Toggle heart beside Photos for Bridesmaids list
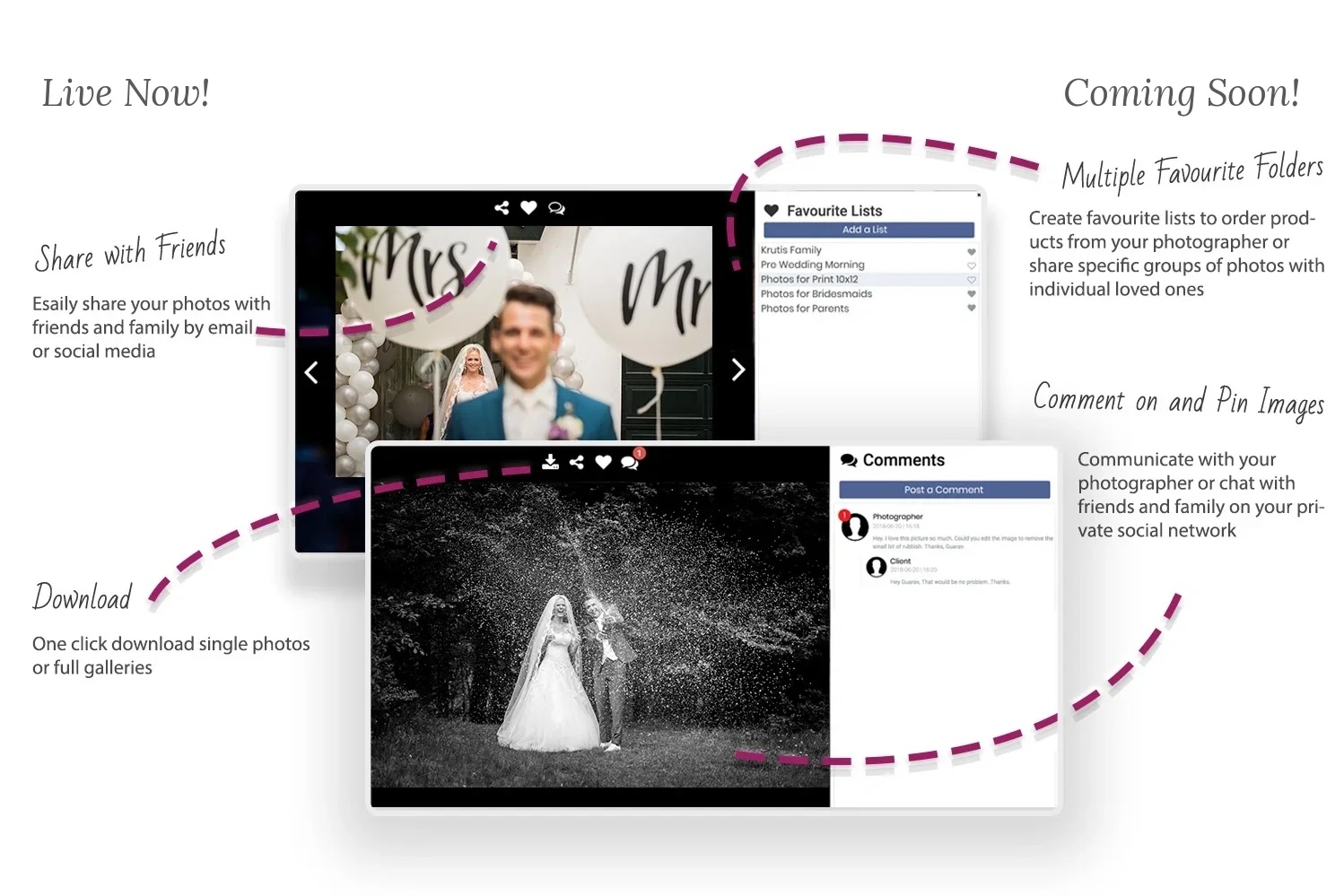This screenshot has height=896, width=1344. [x=971, y=294]
